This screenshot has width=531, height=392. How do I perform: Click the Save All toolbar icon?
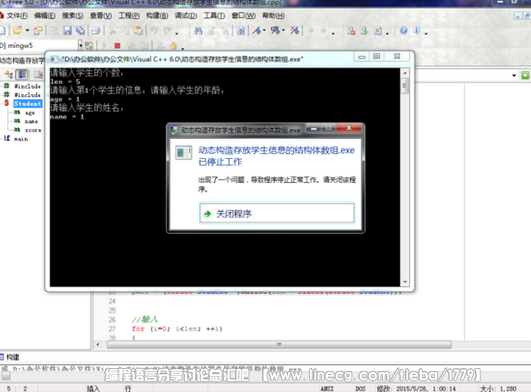80,31
